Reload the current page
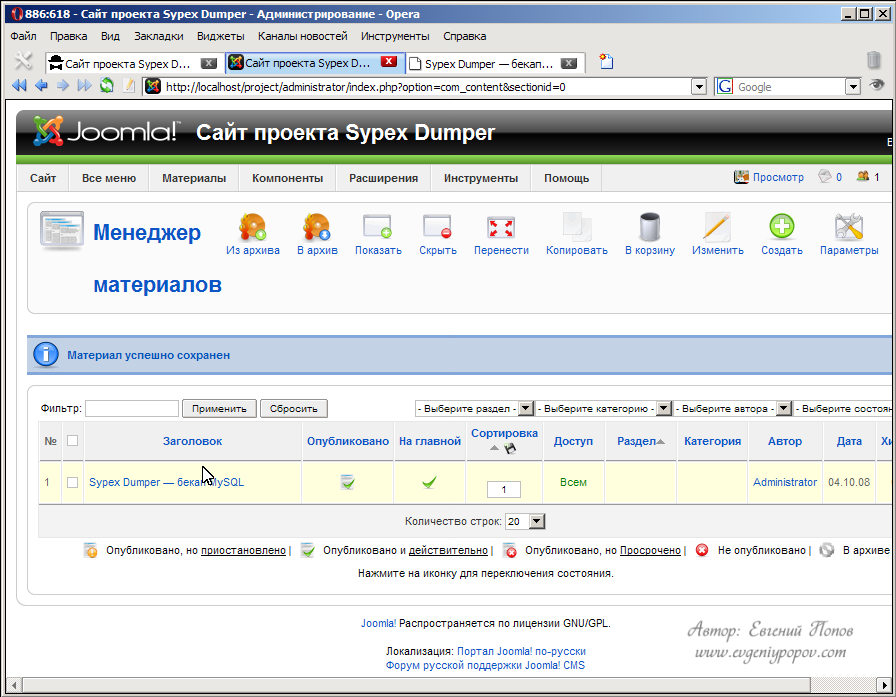896x697 pixels. (107, 86)
